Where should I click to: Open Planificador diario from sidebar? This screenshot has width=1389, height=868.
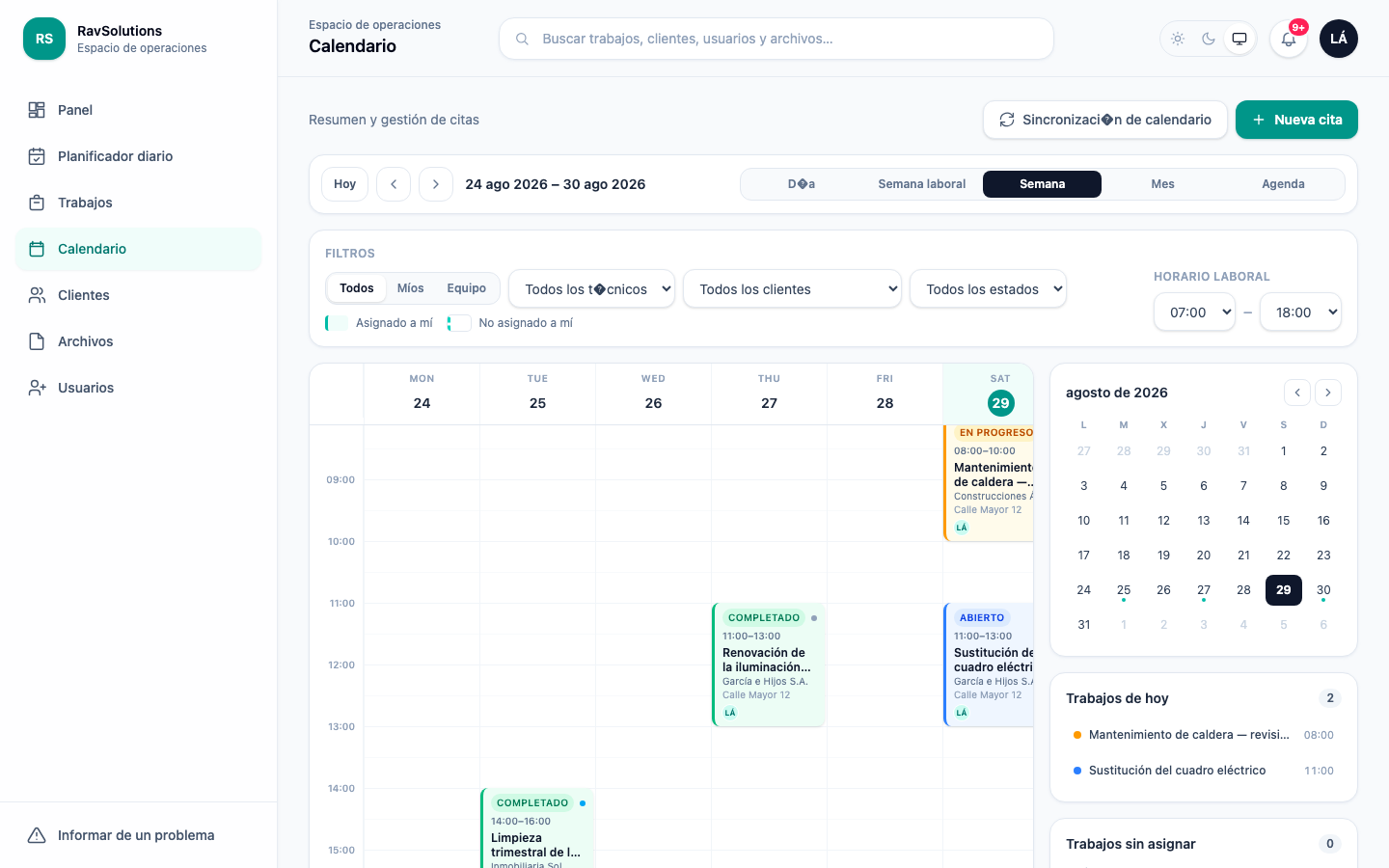[x=139, y=156]
